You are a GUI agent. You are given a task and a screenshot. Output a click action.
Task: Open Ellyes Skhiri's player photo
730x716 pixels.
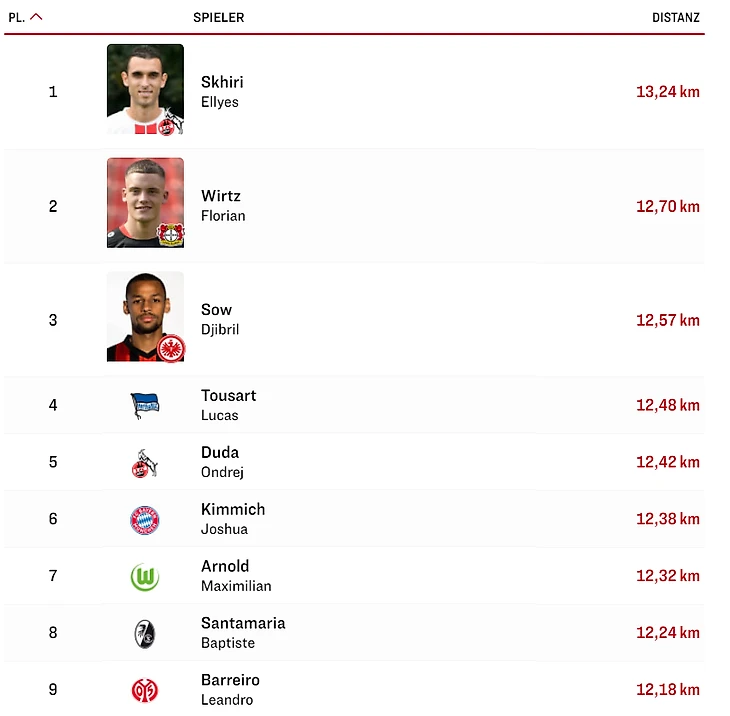pos(145,89)
